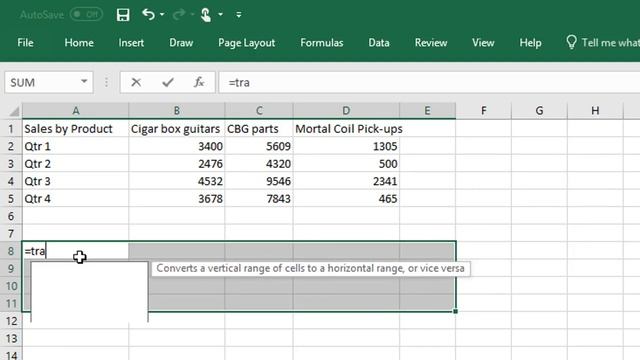Expand the Name Box dropdown arrow
Image resolution: width=640 pixels, height=360 pixels.
(x=84, y=82)
